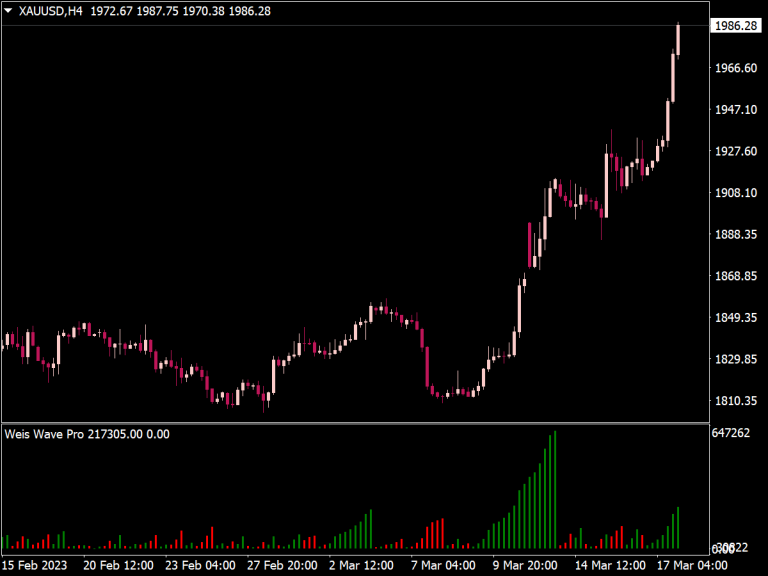Screen dimensions: 768x576
Task: Select the 7 Mar 04:00 time label
Action: click(447, 565)
